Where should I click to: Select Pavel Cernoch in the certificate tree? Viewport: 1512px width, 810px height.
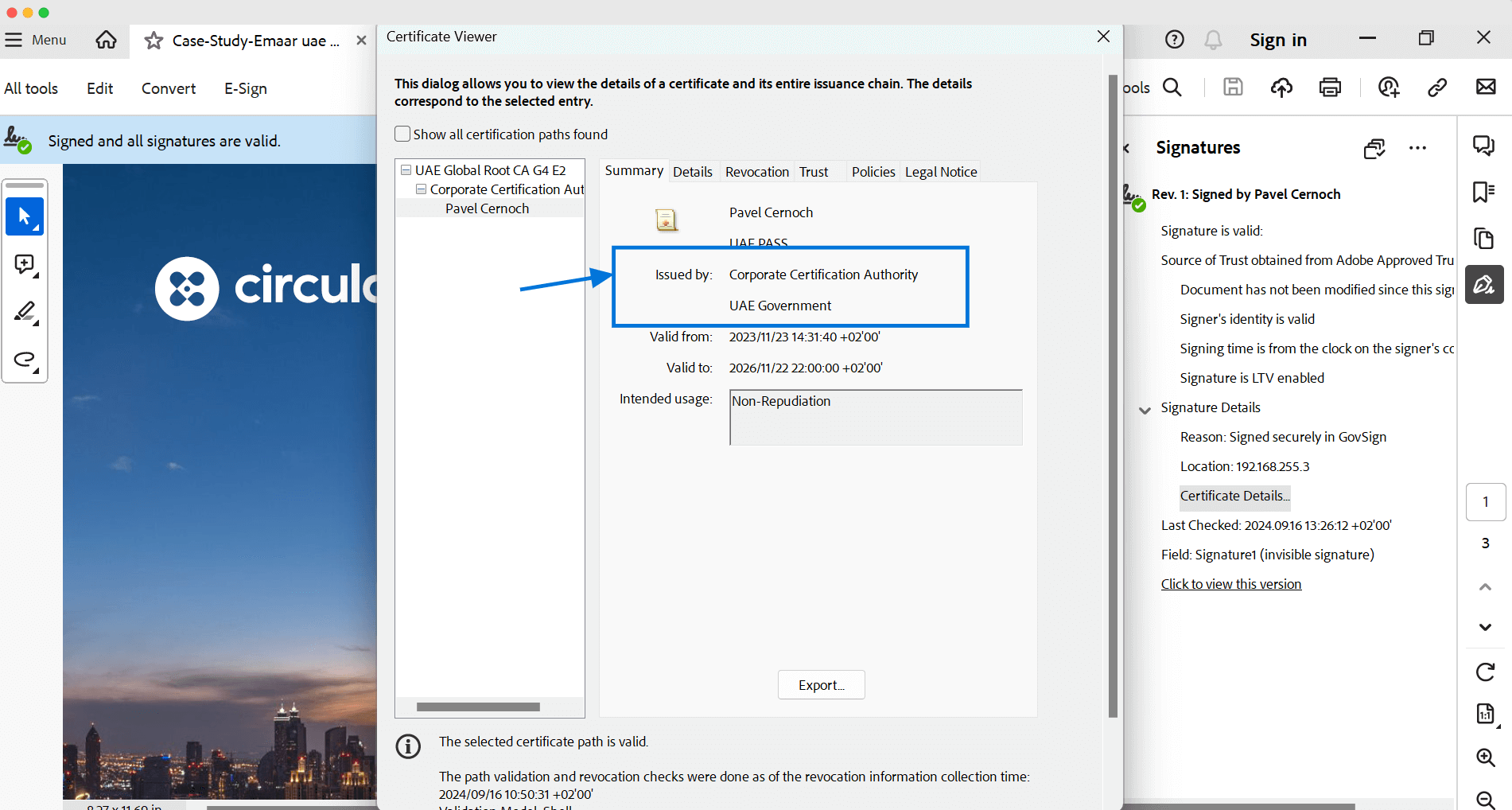click(487, 208)
